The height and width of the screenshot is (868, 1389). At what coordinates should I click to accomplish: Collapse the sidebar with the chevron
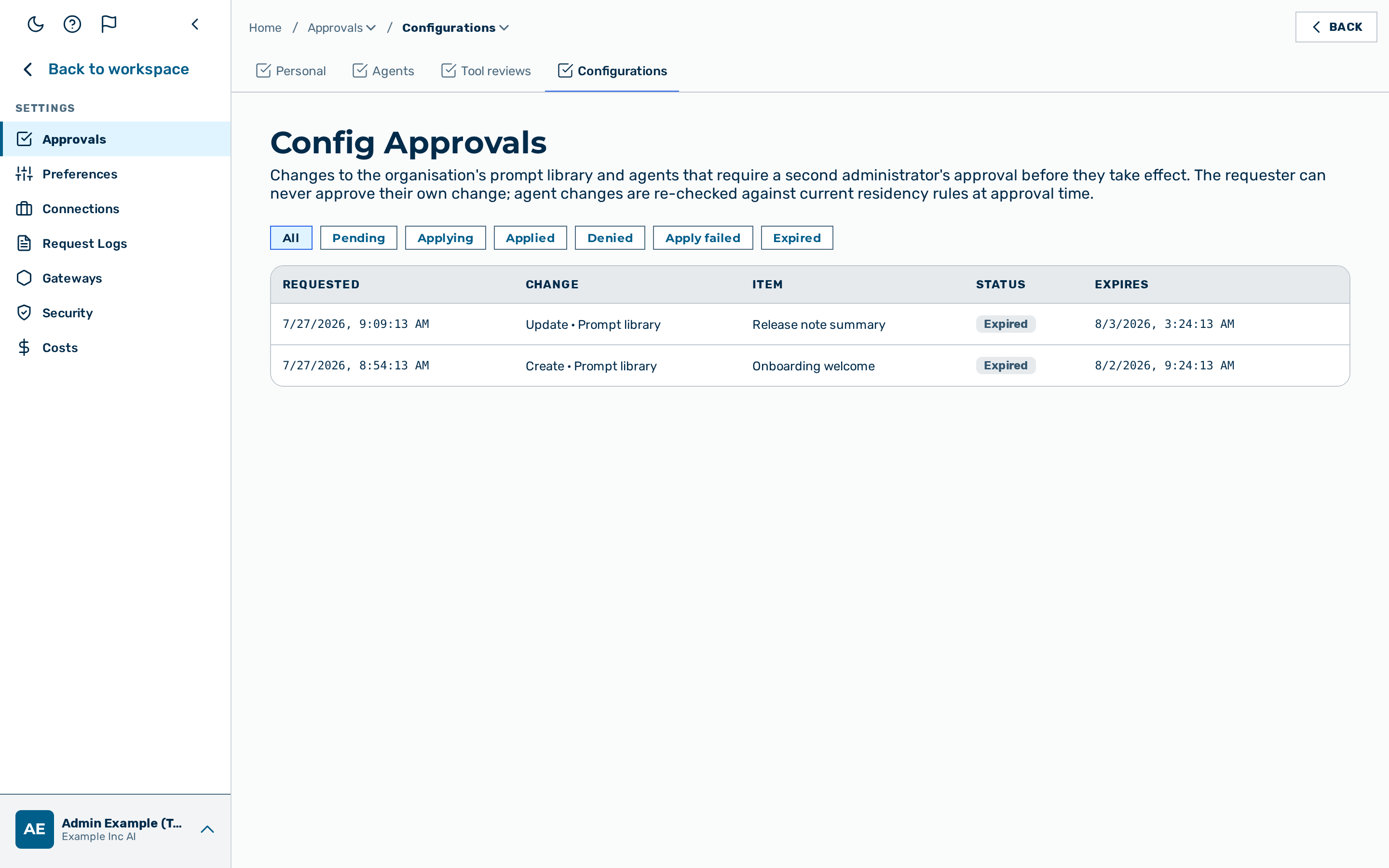(195, 24)
